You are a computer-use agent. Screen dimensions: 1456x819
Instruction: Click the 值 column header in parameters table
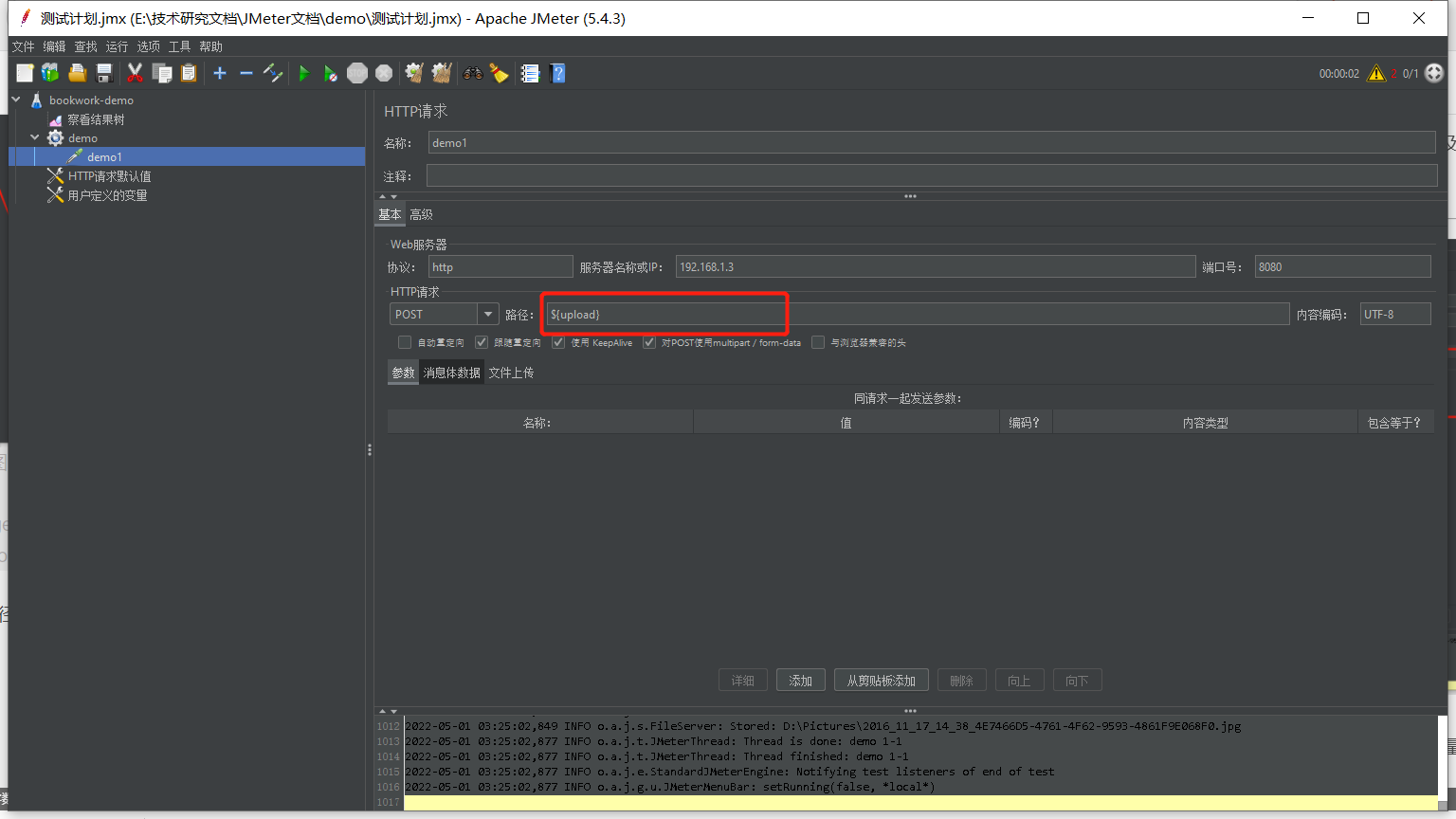(846, 423)
